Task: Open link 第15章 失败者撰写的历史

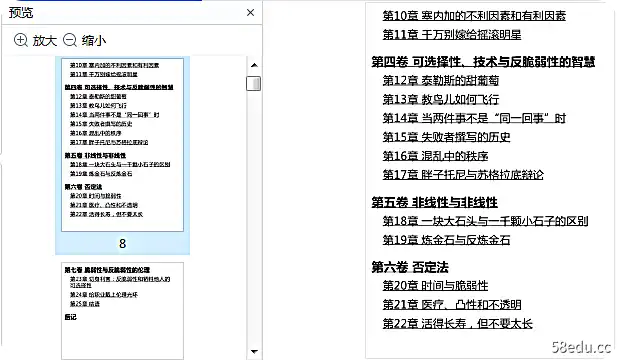Action: pyautogui.click(x=446, y=137)
